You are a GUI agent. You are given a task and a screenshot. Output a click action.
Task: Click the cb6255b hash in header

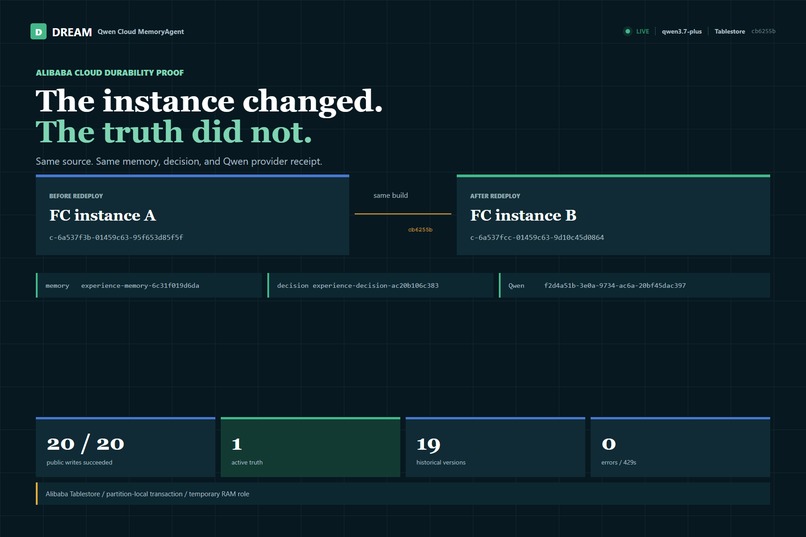(763, 31)
